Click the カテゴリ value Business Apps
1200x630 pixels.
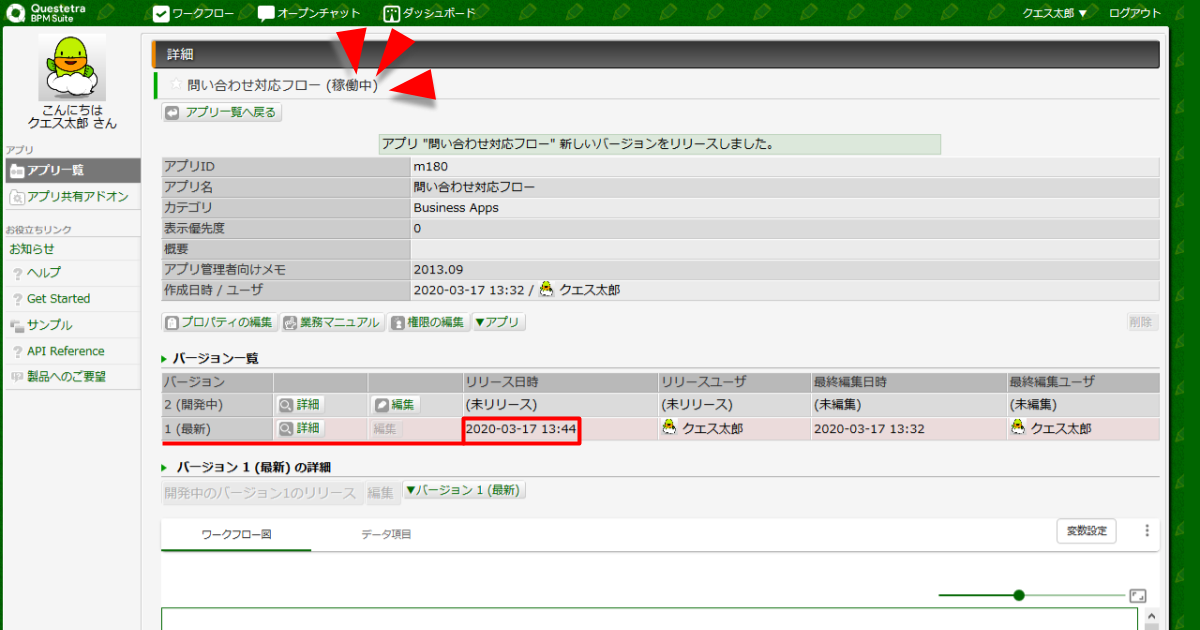click(456, 208)
